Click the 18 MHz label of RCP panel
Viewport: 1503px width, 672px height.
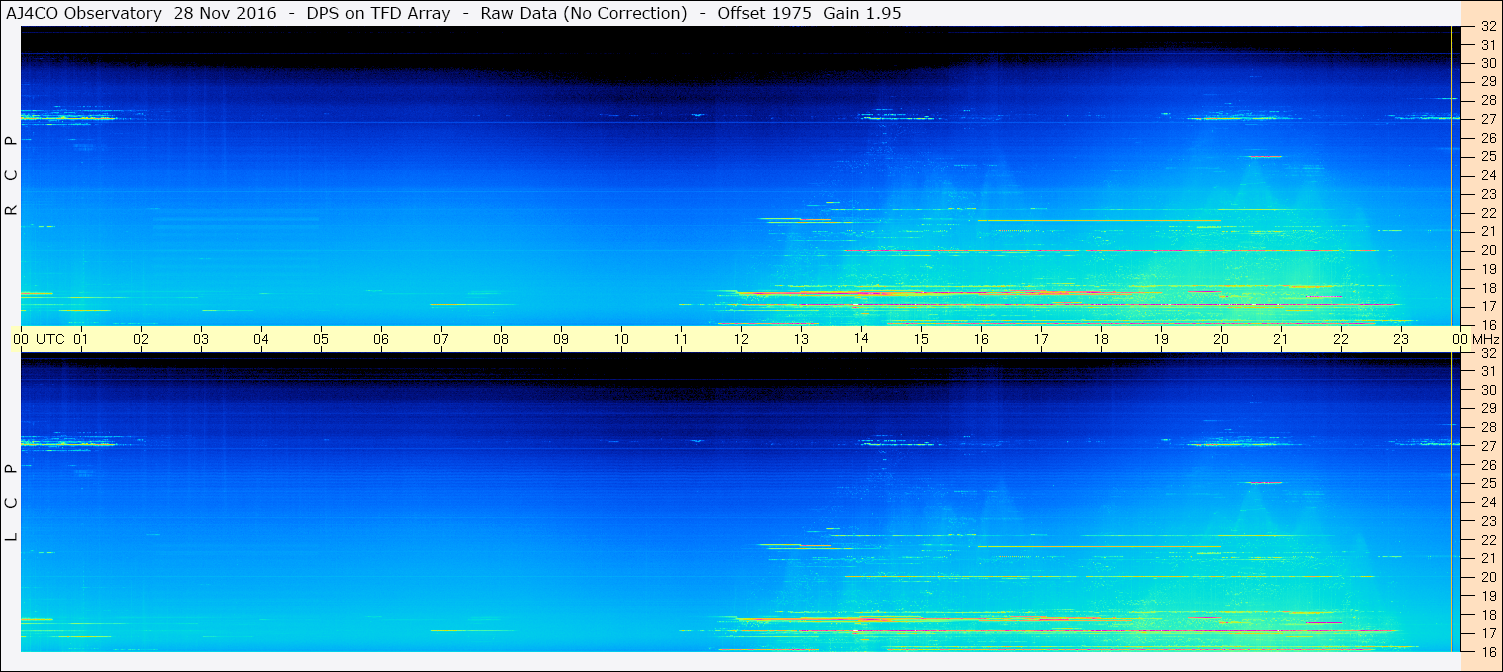1488,287
